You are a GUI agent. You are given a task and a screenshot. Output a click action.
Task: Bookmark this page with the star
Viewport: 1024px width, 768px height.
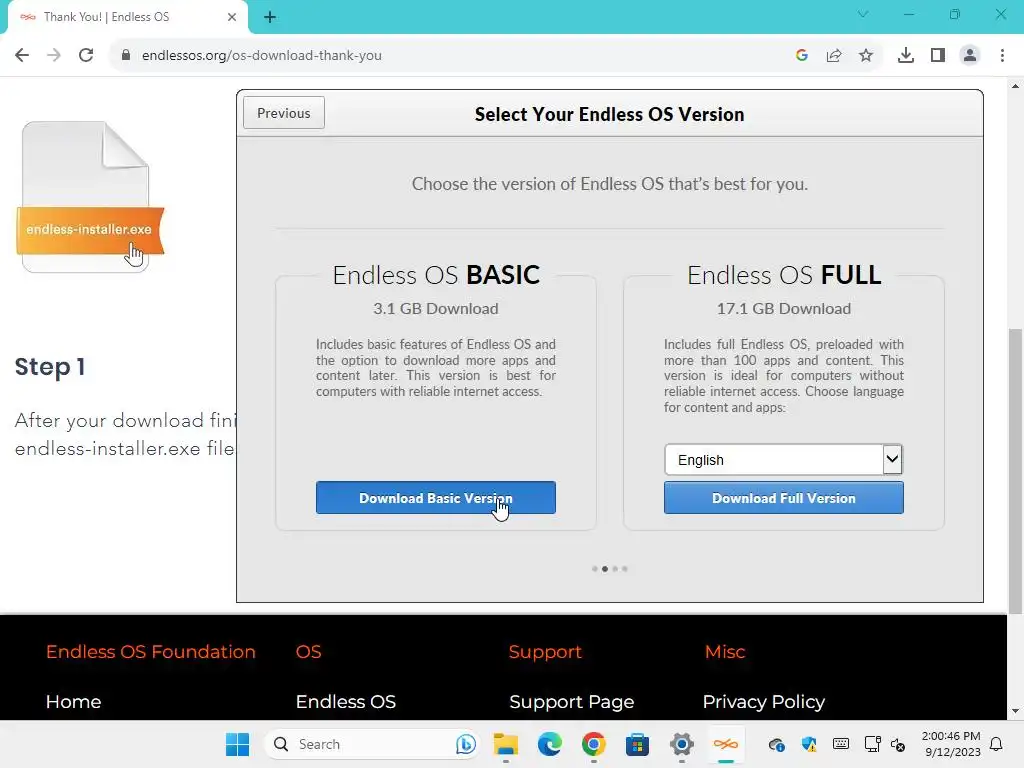pyautogui.click(x=866, y=56)
